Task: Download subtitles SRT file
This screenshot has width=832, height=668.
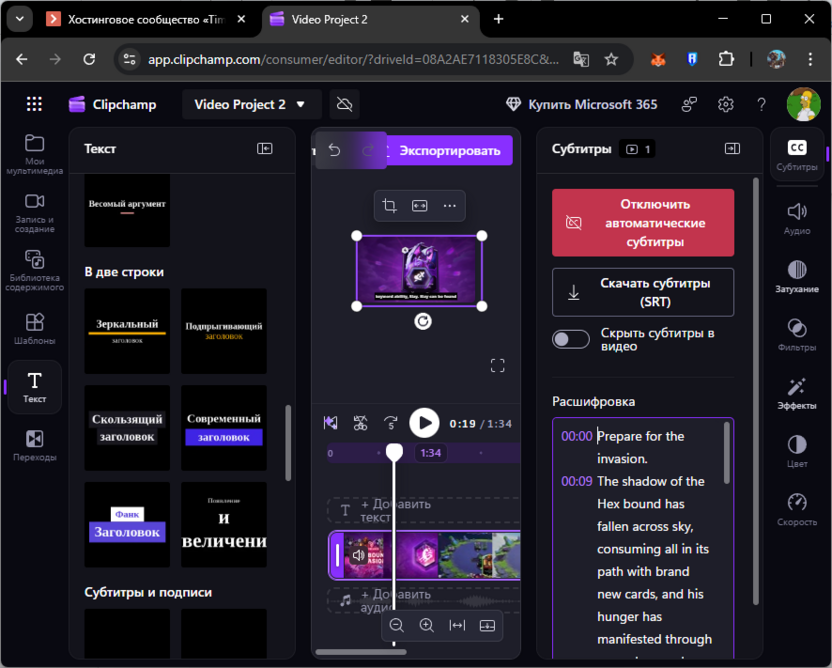Action: pyautogui.click(x=643, y=292)
